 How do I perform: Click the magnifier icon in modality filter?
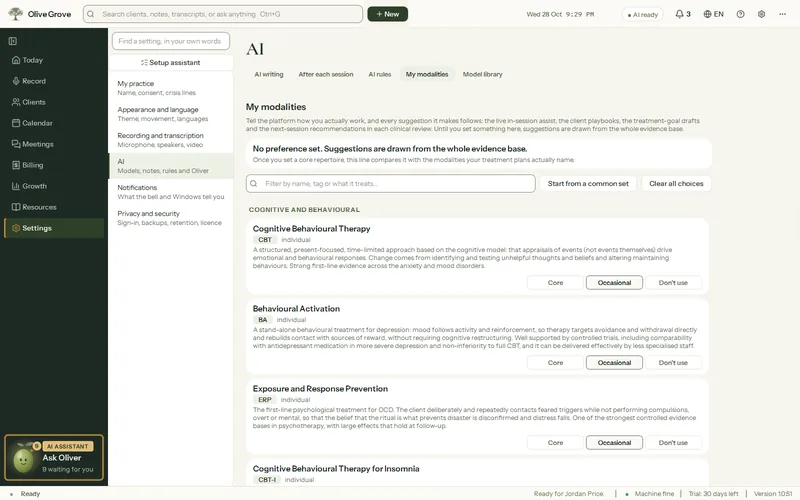254,184
